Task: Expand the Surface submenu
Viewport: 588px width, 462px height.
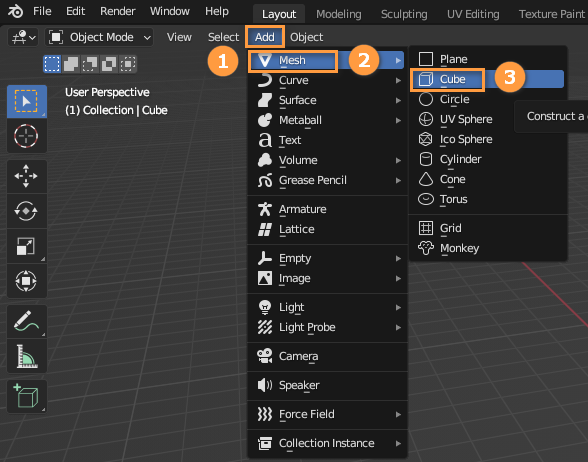Action: pos(327,100)
